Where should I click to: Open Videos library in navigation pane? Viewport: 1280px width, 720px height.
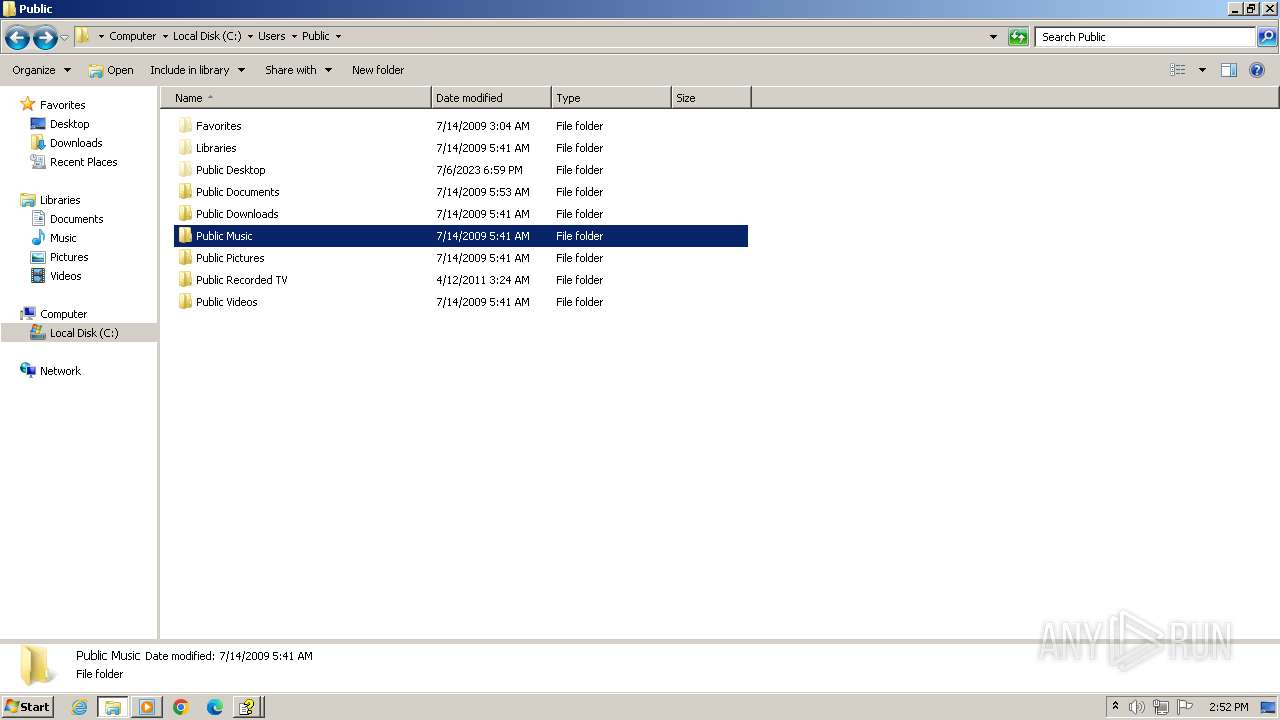point(56,276)
